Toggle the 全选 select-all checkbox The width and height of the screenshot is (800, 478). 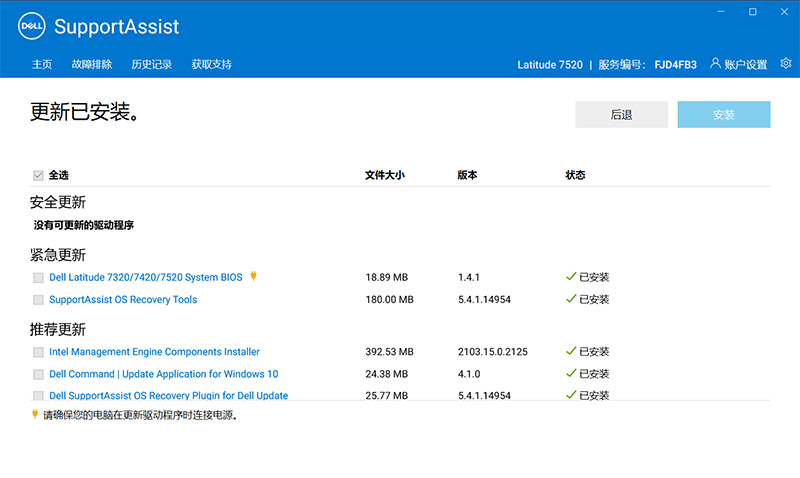tap(38, 175)
